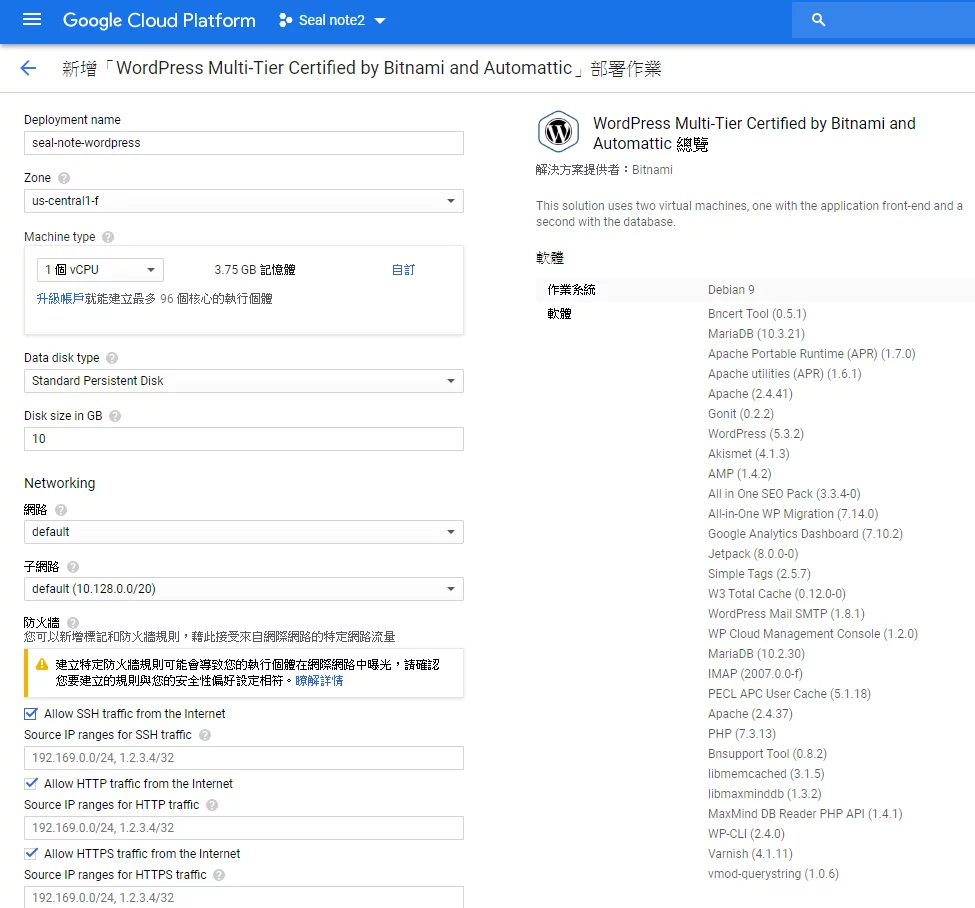Screen dimensions: 975x908
Task: Select the text 'W3 Total Cache (0.12.0-0)'
Action: [x=777, y=594]
